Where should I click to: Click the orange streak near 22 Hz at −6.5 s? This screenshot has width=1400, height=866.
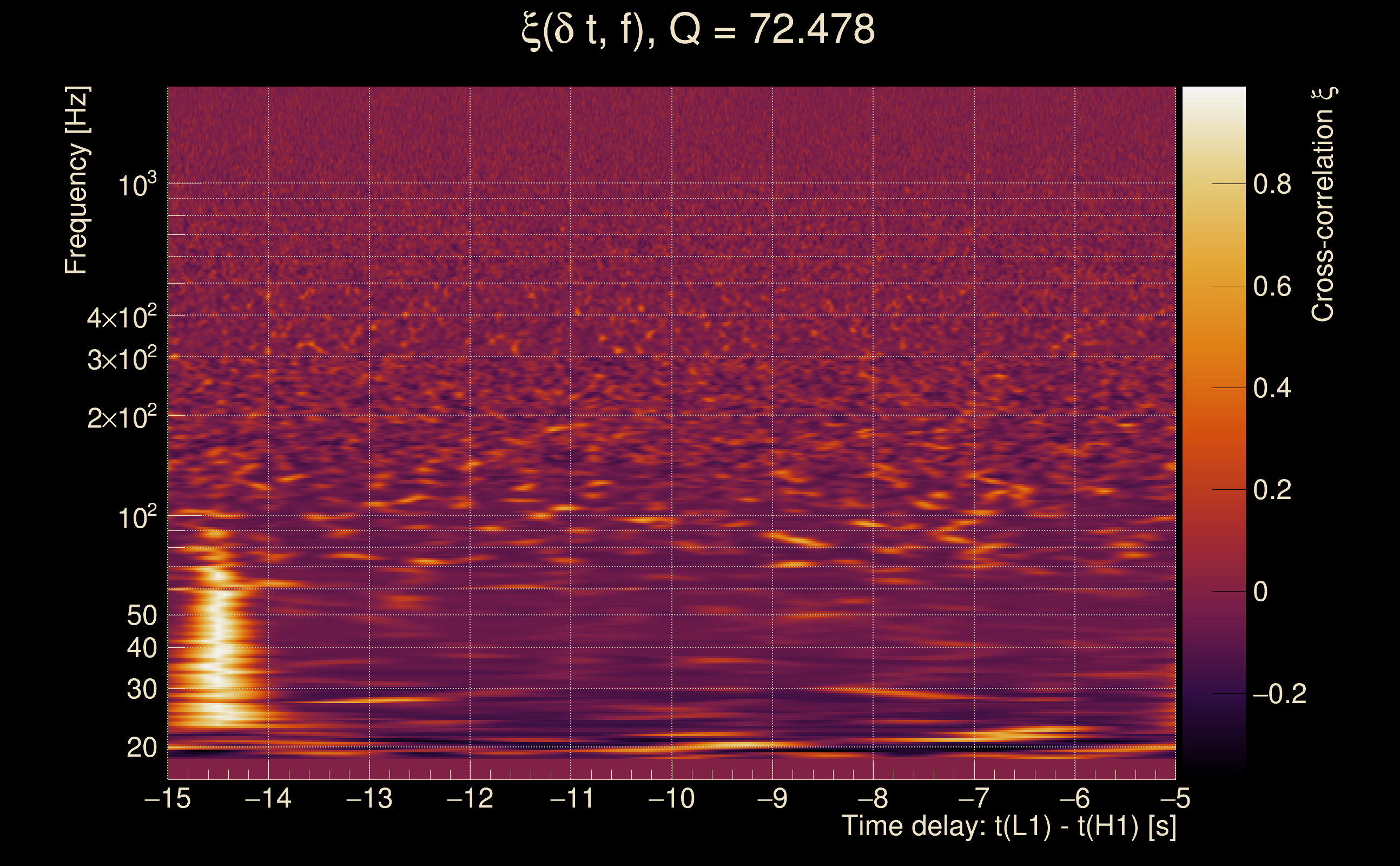coord(1025,732)
